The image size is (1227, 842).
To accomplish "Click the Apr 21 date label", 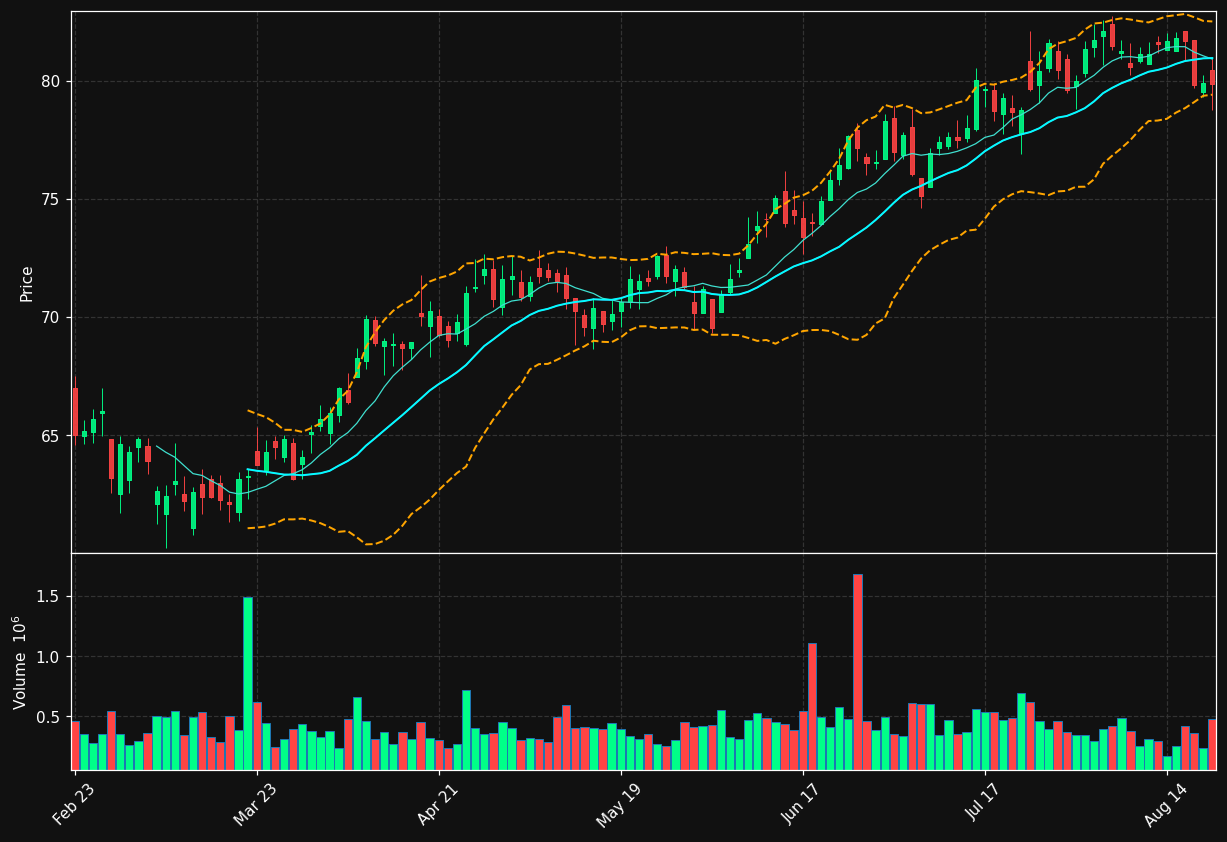I will pyautogui.click(x=438, y=802).
